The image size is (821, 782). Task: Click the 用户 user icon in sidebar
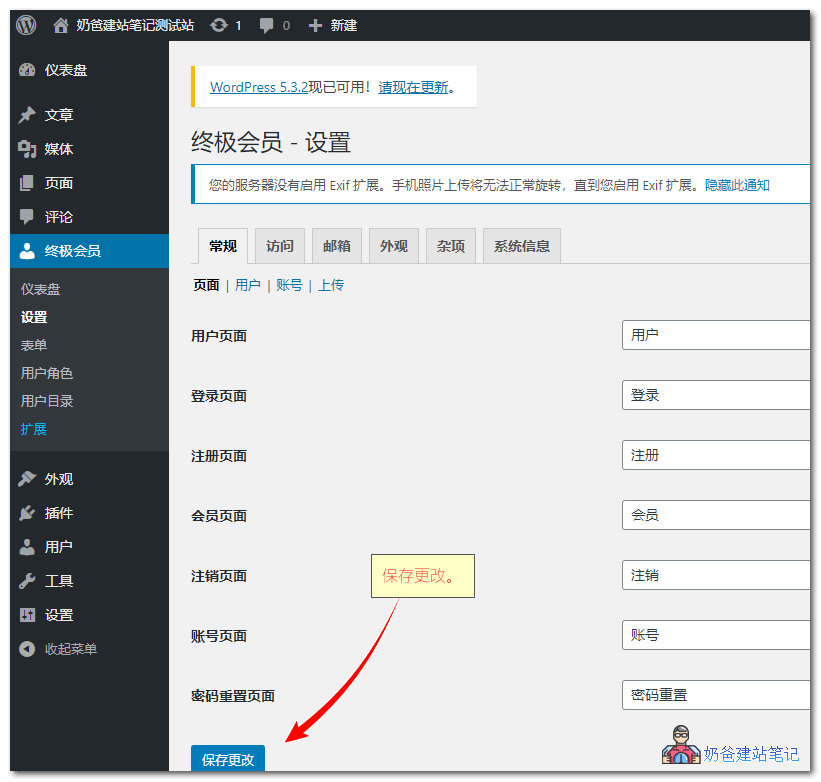27,547
